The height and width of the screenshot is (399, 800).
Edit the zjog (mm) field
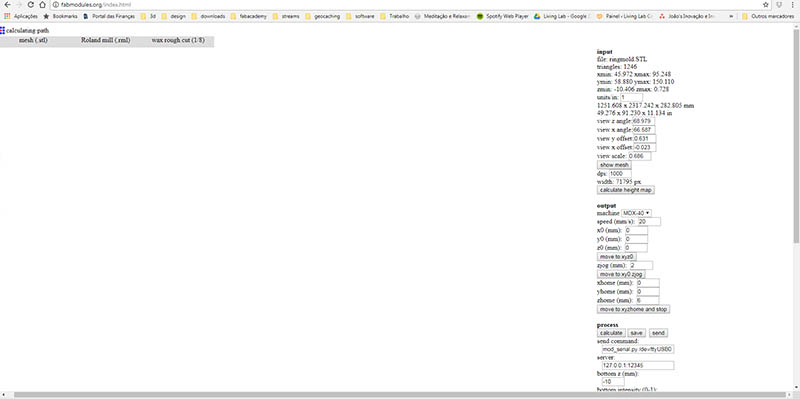click(641, 265)
